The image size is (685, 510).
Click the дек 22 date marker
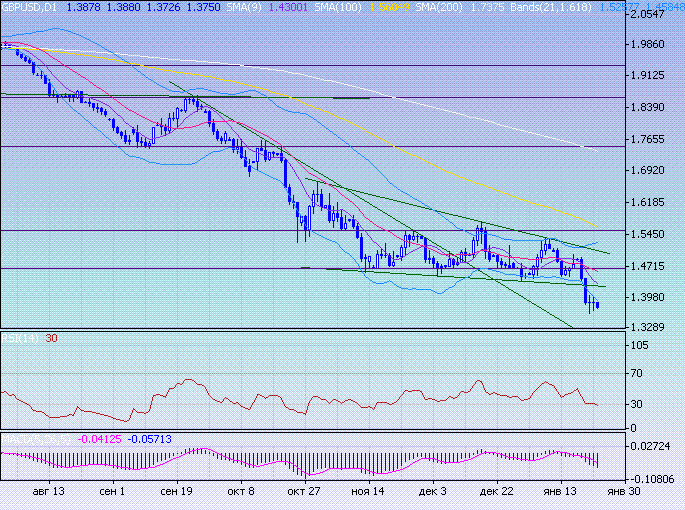[497, 492]
